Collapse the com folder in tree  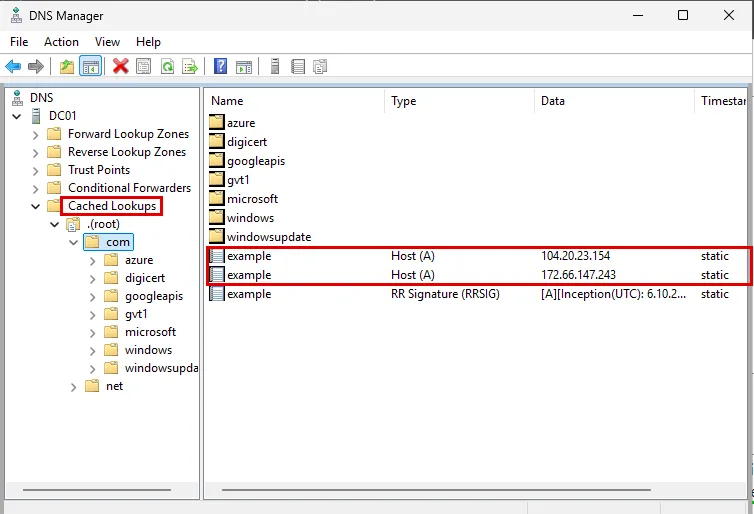click(74, 242)
